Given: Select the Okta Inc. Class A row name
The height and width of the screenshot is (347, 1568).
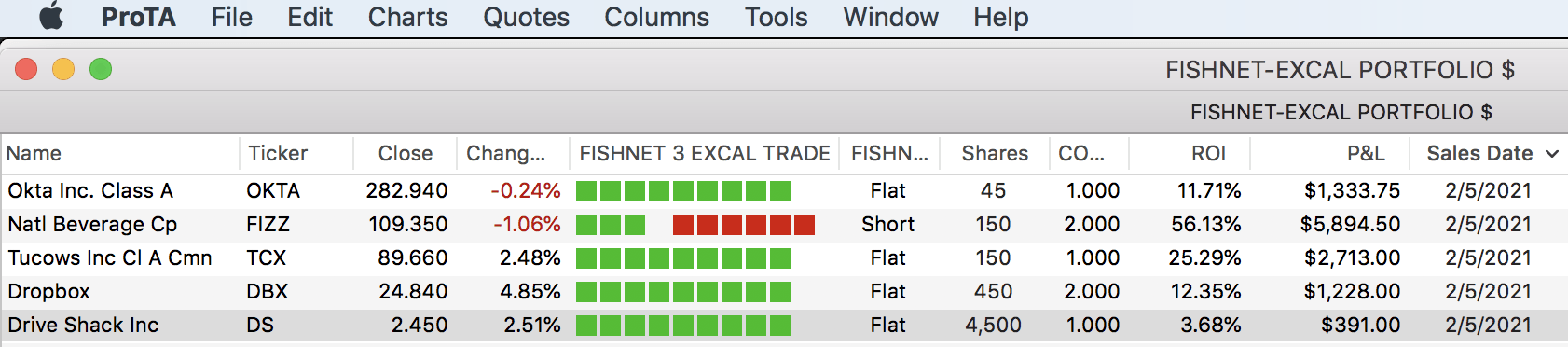Looking at the screenshot, I should pos(90,190).
